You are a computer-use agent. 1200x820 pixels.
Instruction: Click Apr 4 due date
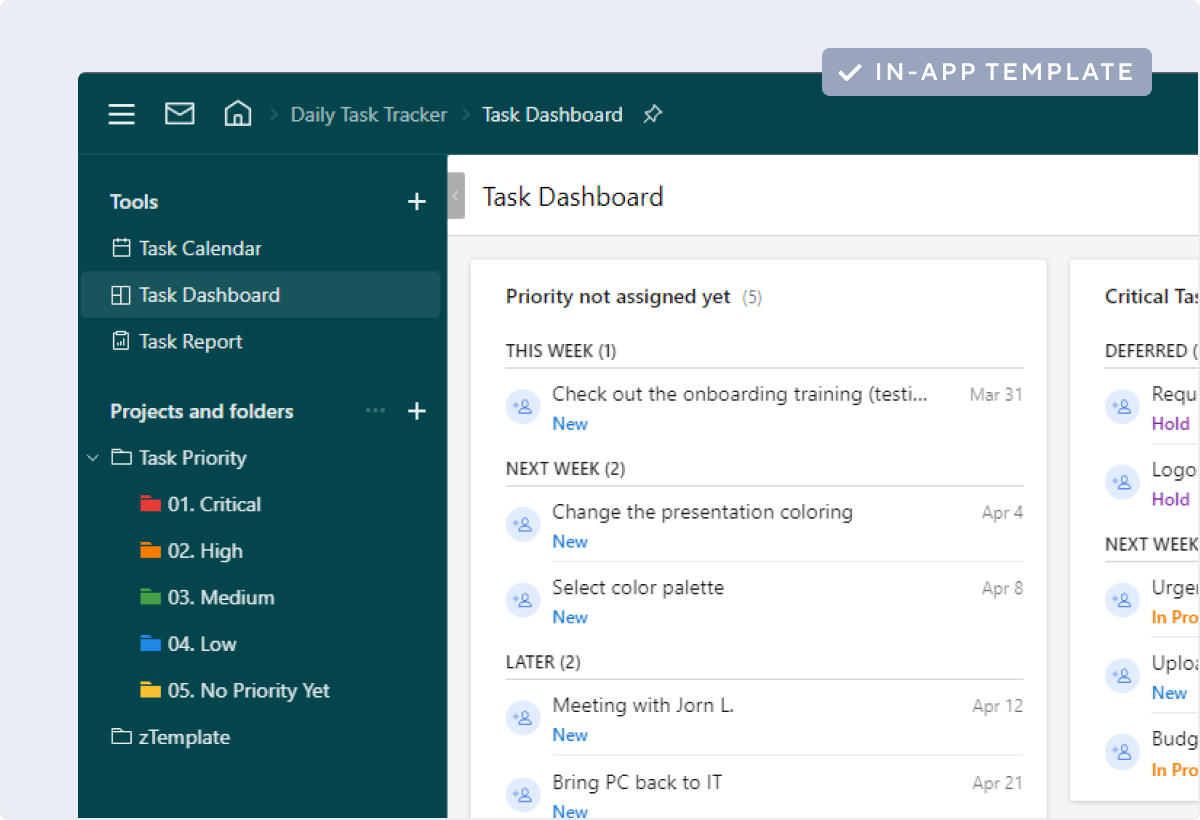(1002, 513)
